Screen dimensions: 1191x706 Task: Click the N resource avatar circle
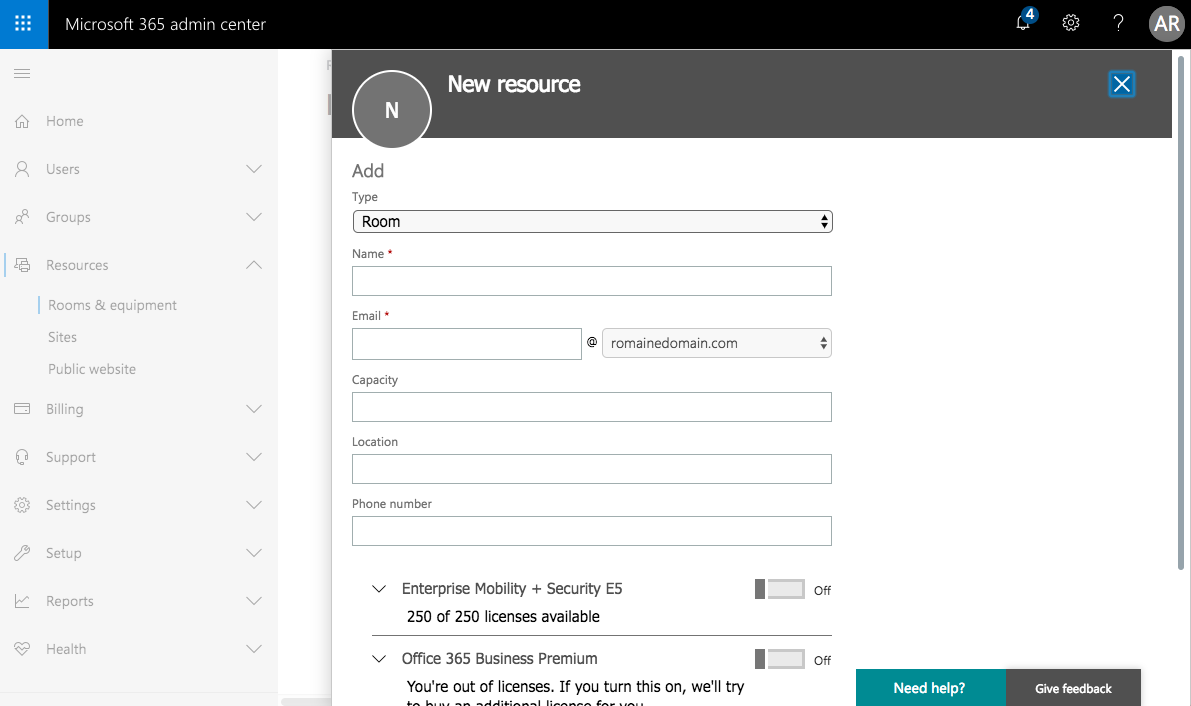click(x=392, y=110)
